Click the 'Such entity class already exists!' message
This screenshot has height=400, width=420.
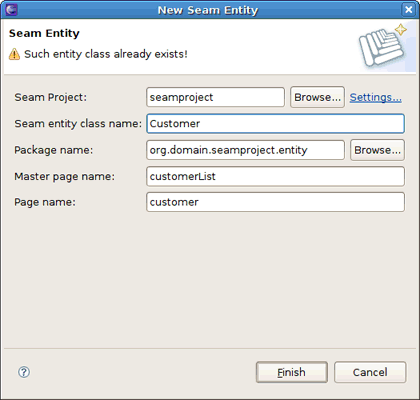tap(106, 54)
